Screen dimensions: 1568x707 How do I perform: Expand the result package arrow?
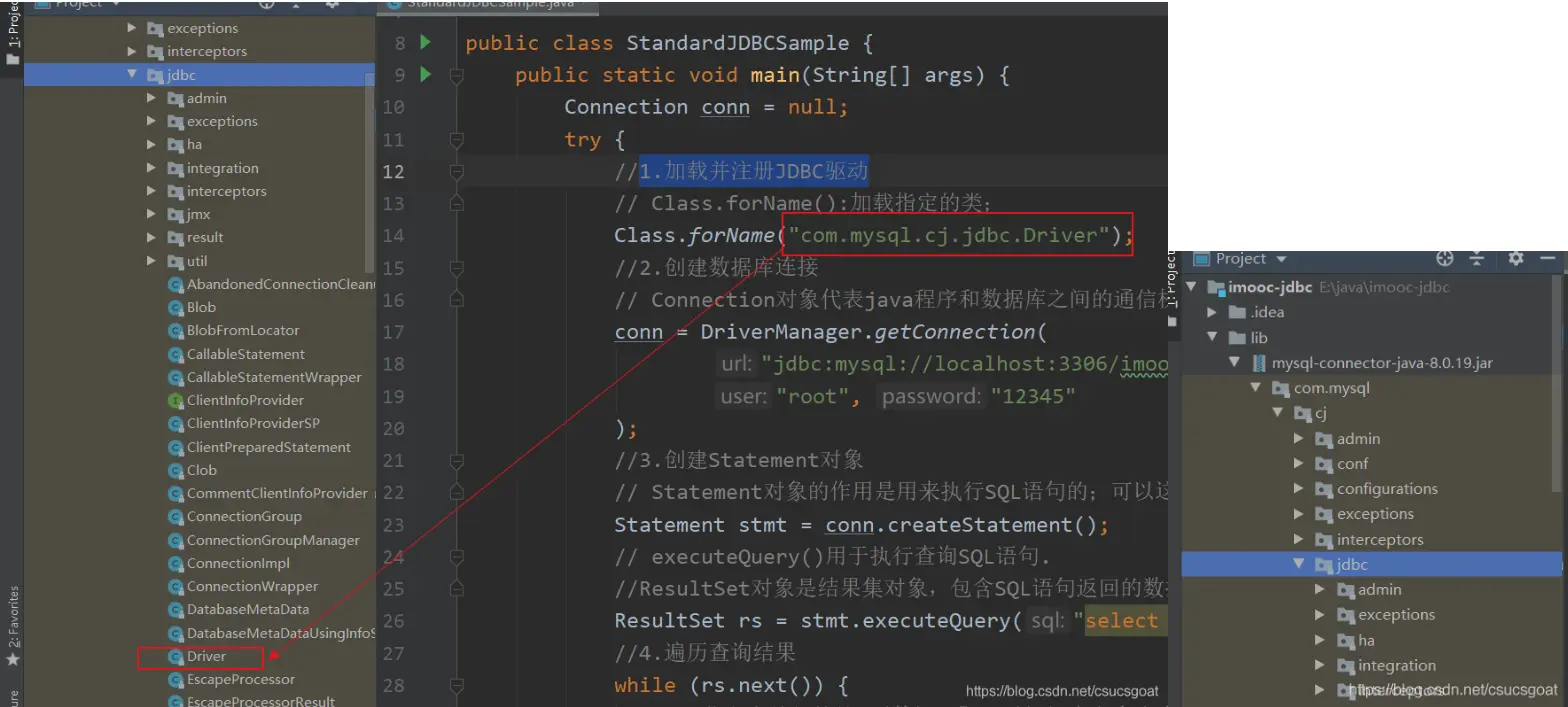pyautogui.click(x=151, y=237)
